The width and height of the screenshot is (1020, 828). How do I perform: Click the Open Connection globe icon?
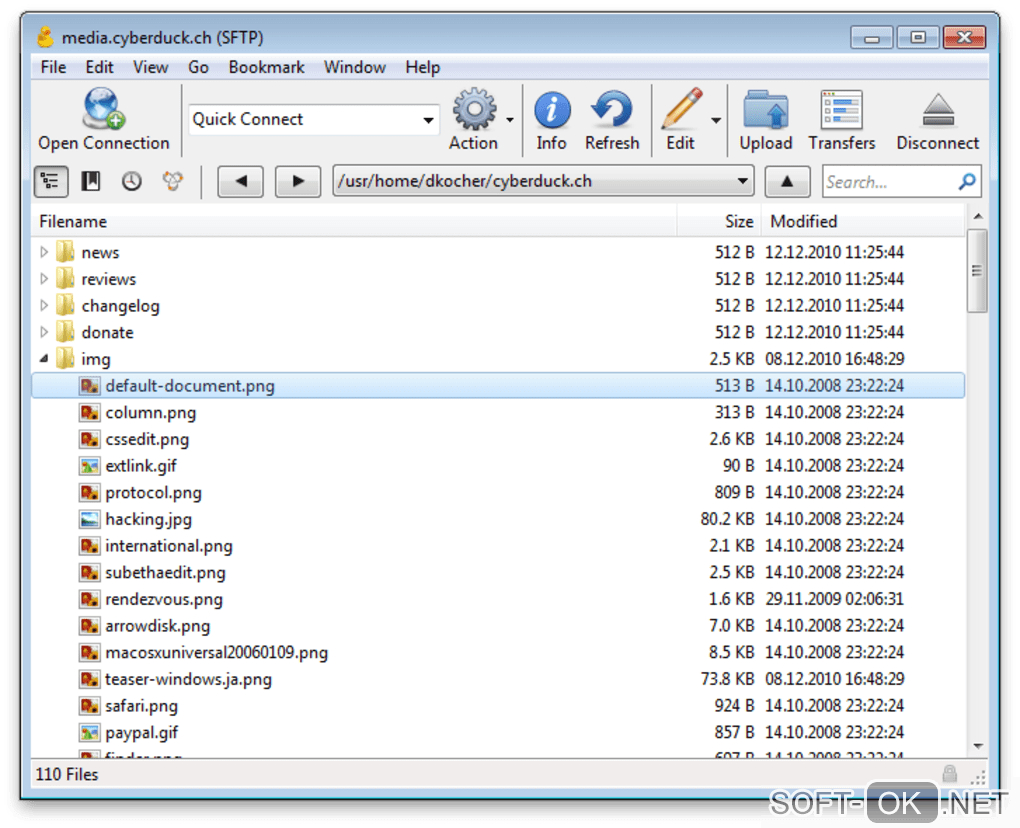[x=103, y=109]
